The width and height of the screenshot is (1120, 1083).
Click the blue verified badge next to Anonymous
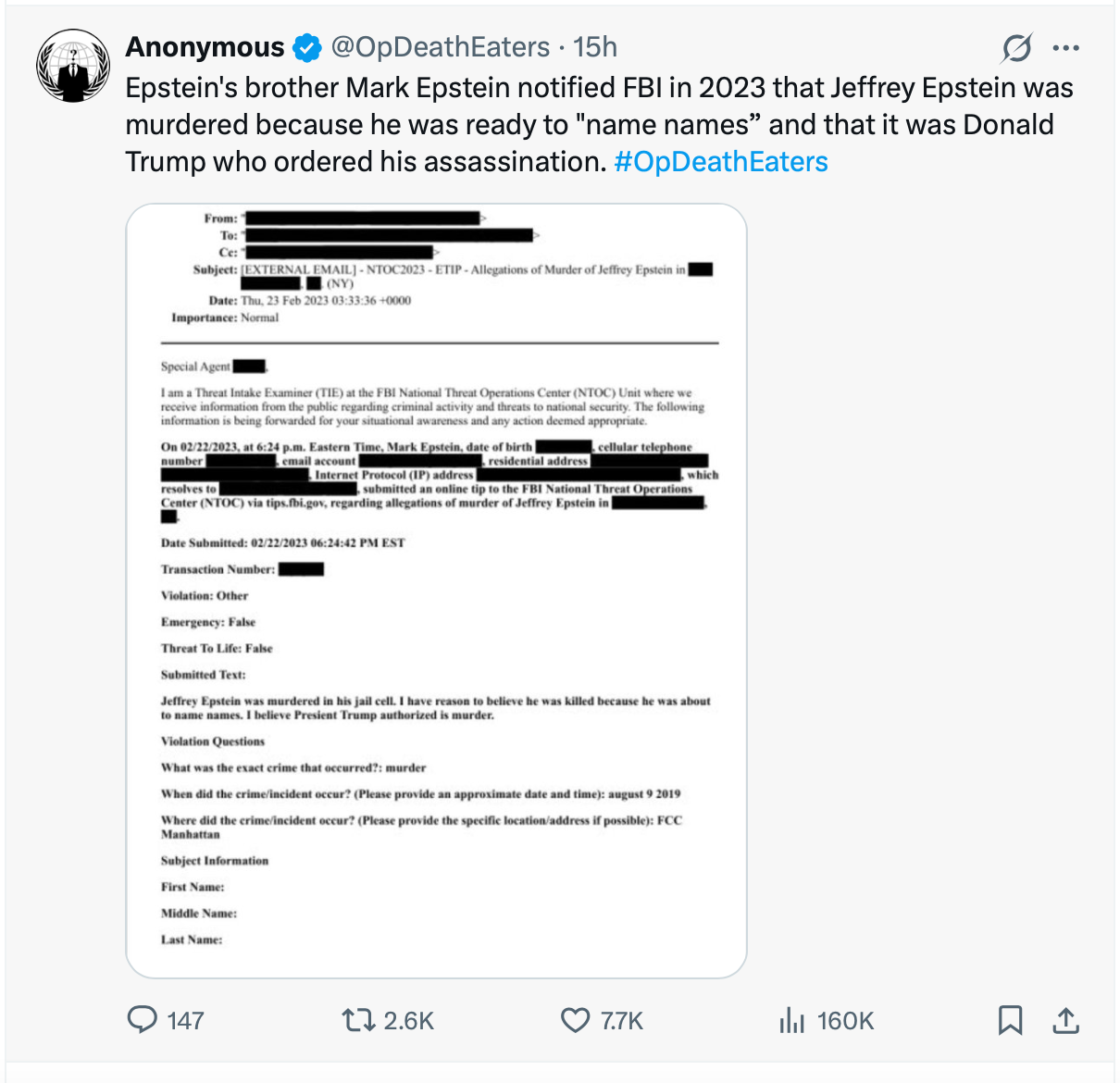305,46
